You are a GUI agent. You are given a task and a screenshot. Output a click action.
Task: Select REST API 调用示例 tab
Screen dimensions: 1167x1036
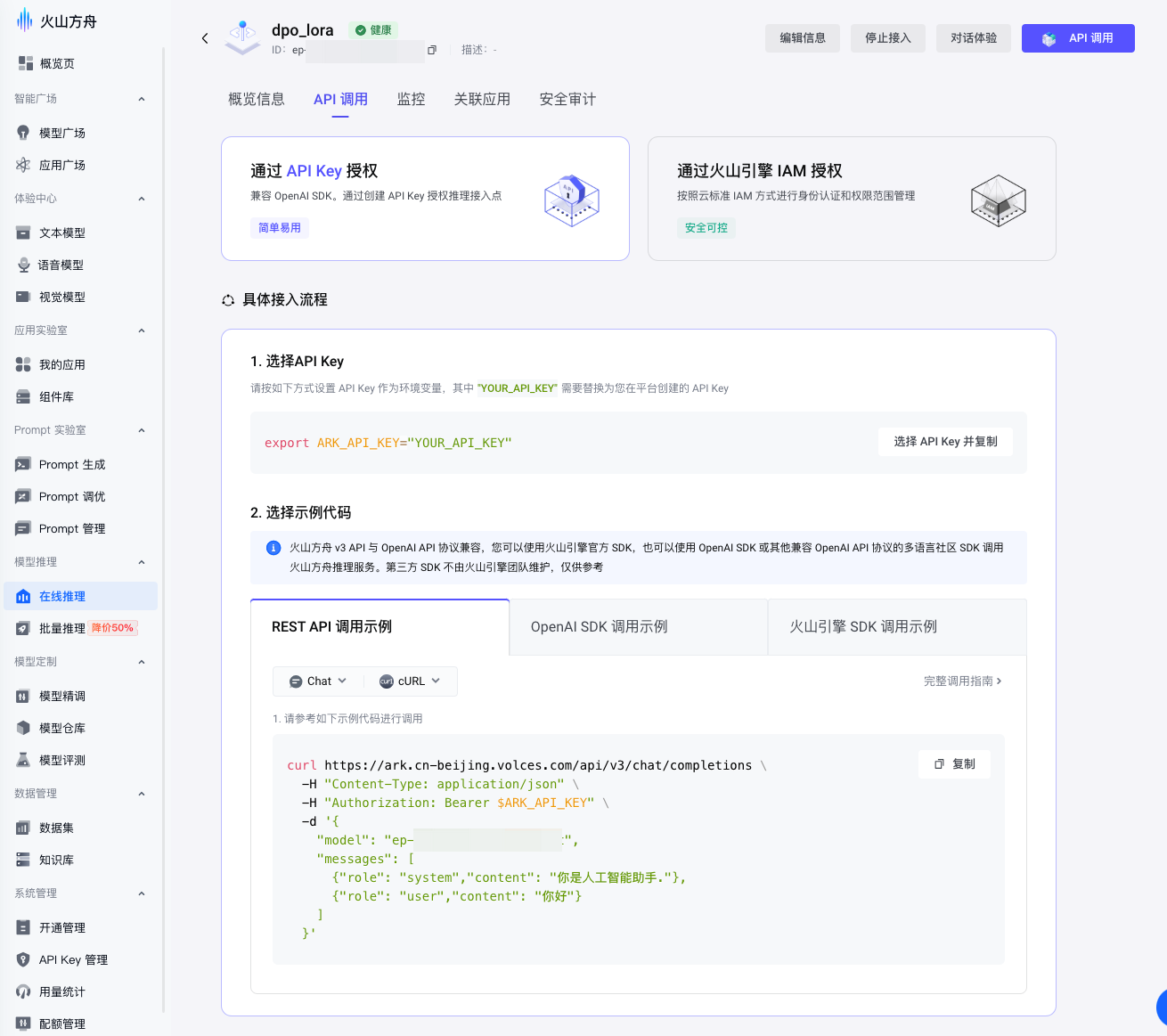pos(379,627)
